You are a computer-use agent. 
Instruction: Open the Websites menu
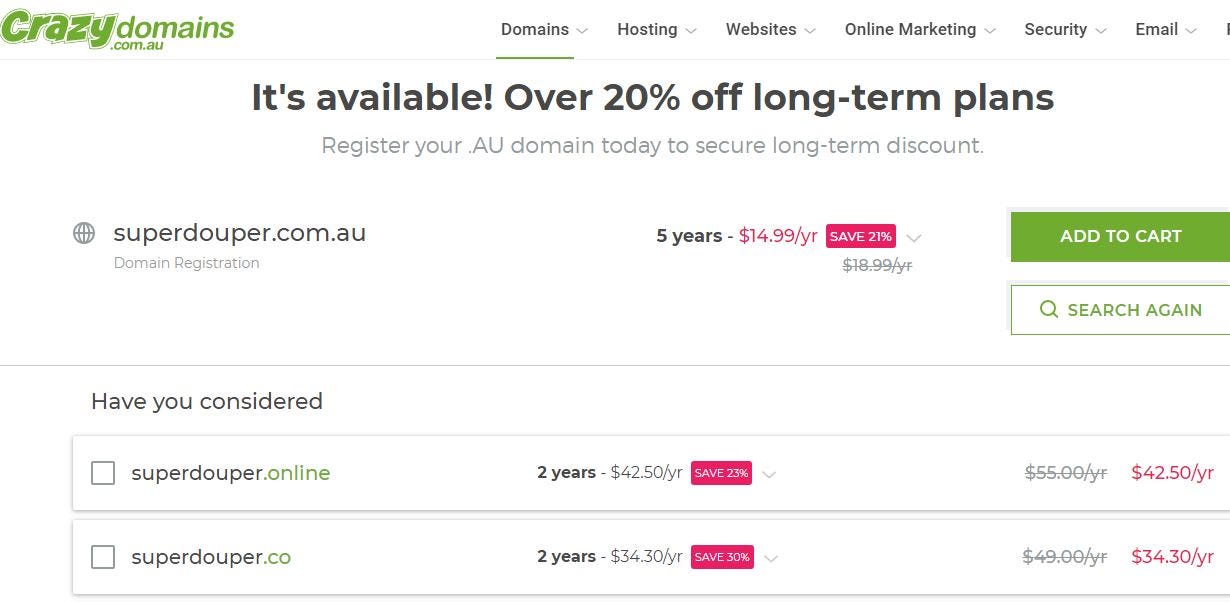tap(770, 30)
